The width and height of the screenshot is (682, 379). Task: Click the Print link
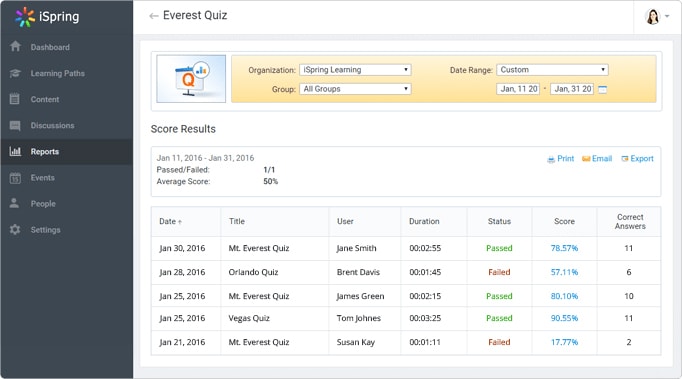coord(561,159)
